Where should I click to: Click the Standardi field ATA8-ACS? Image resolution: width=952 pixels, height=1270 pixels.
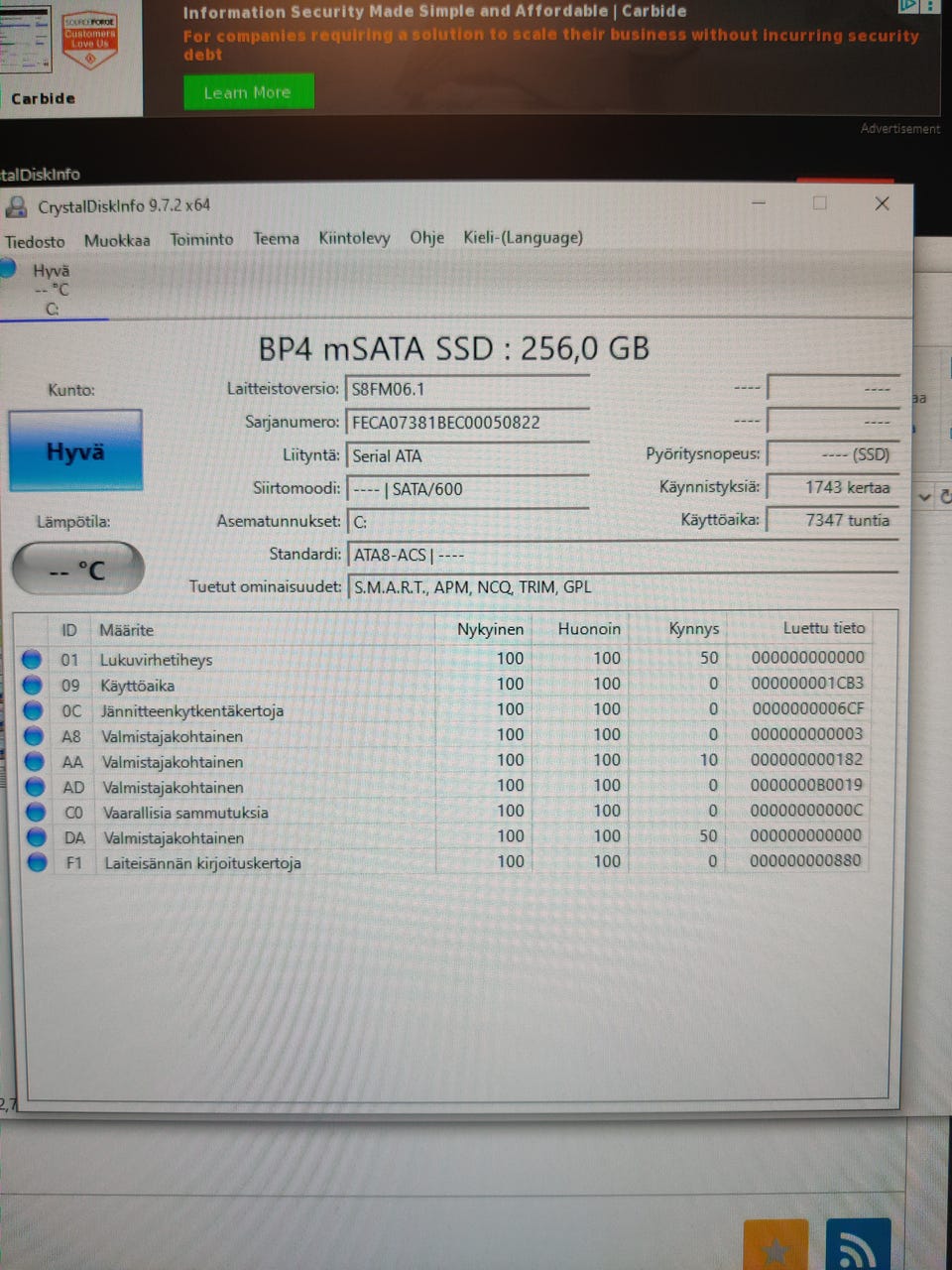click(x=623, y=555)
